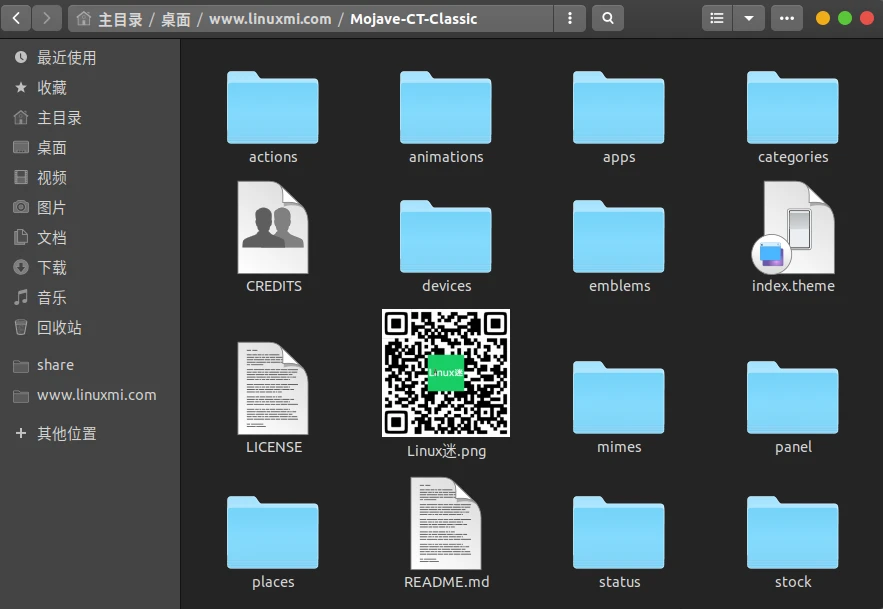Select the Linux迷.png QR code thumbnail

446,373
